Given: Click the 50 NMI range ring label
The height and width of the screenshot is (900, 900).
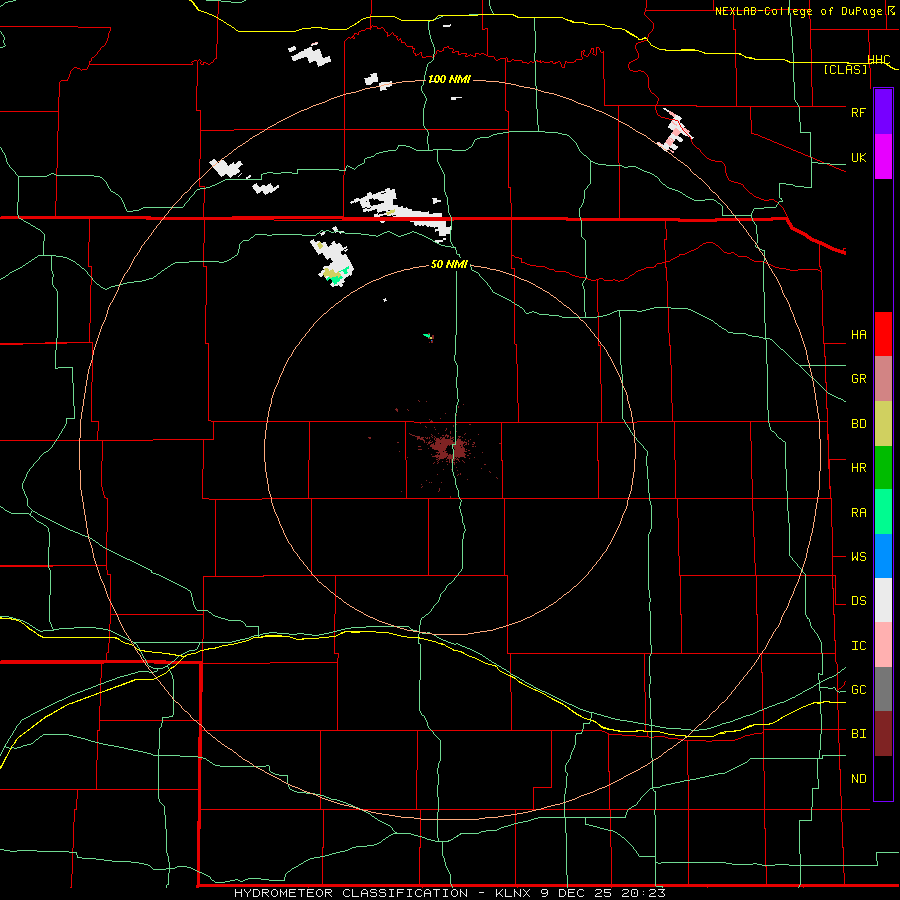Looking at the screenshot, I should (x=449, y=264).
